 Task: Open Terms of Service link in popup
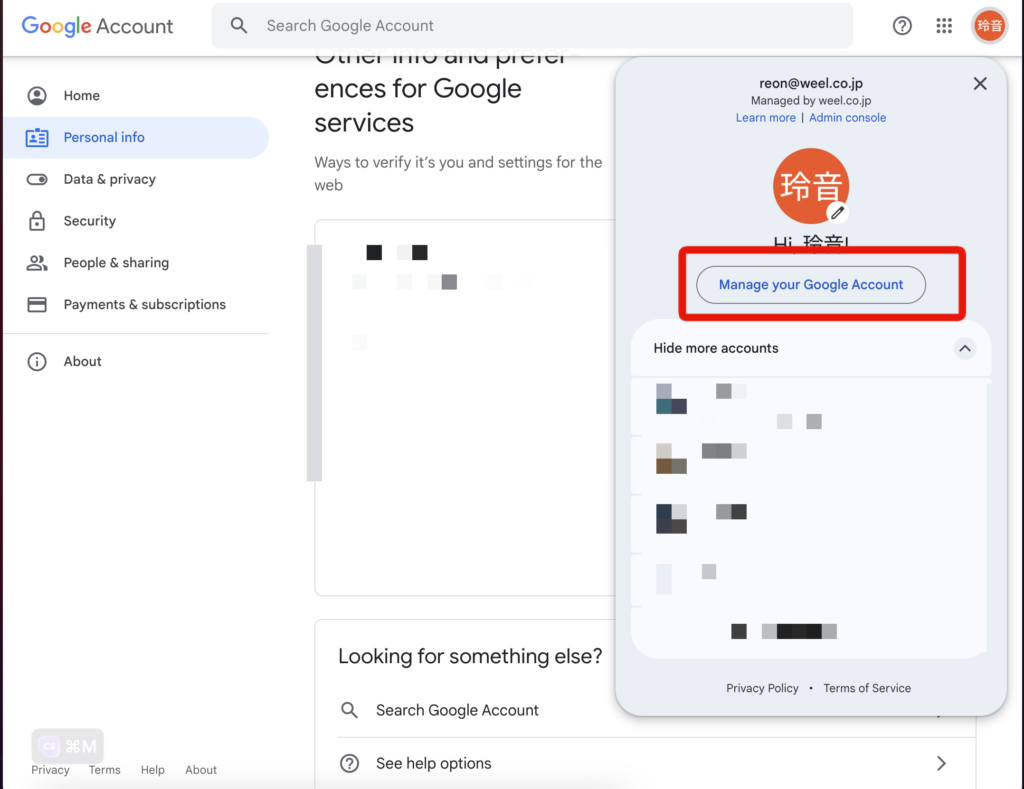click(x=867, y=688)
